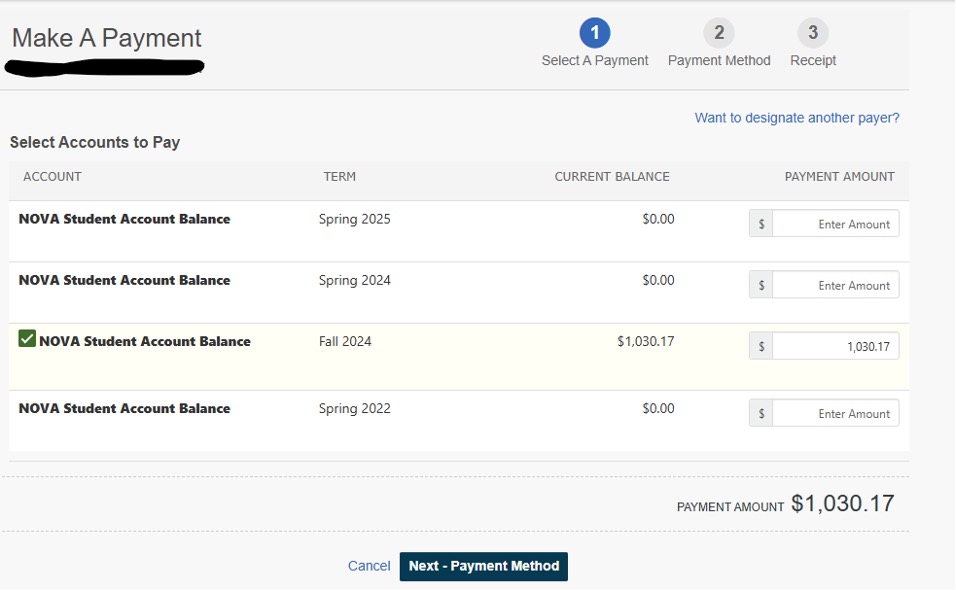
Task: Select the Spring 2022 NOVA Student Account Balance
Action: tap(124, 408)
